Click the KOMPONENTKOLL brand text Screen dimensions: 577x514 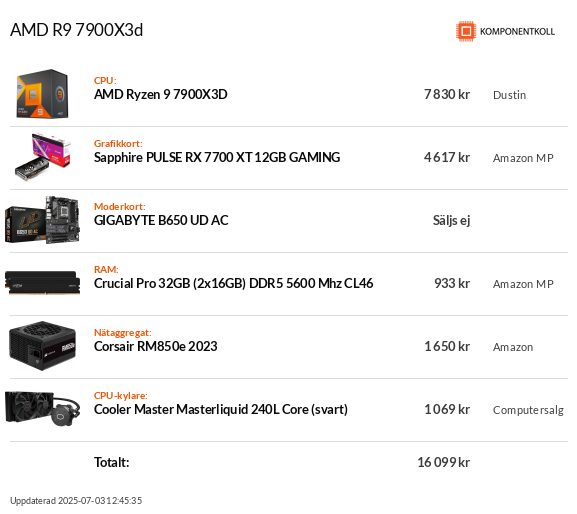(517, 32)
